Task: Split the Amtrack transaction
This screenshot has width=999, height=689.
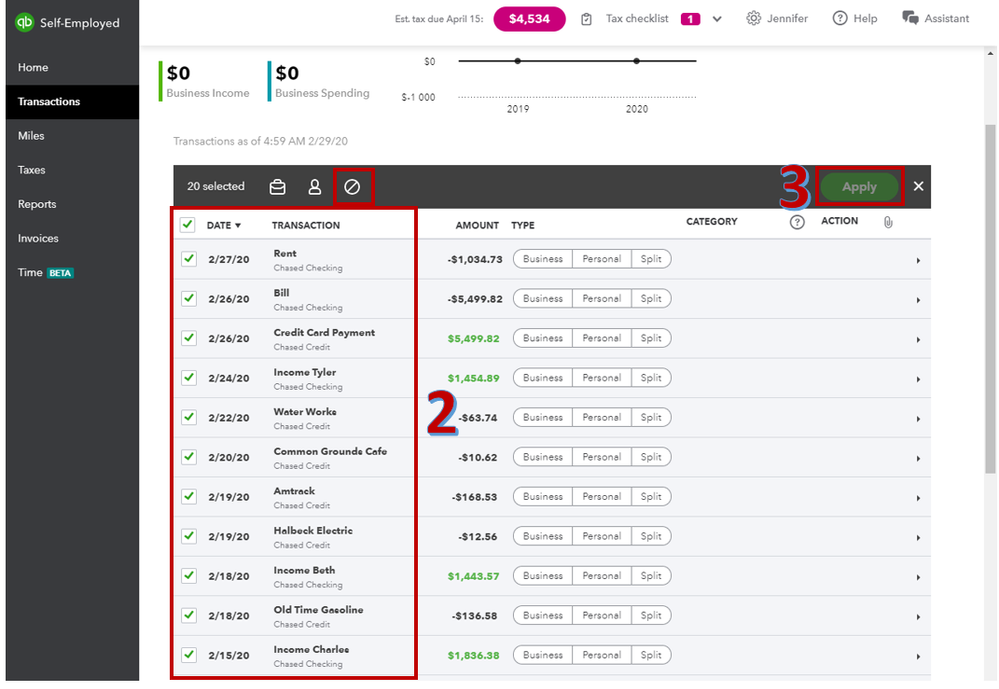Action: point(650,496)
